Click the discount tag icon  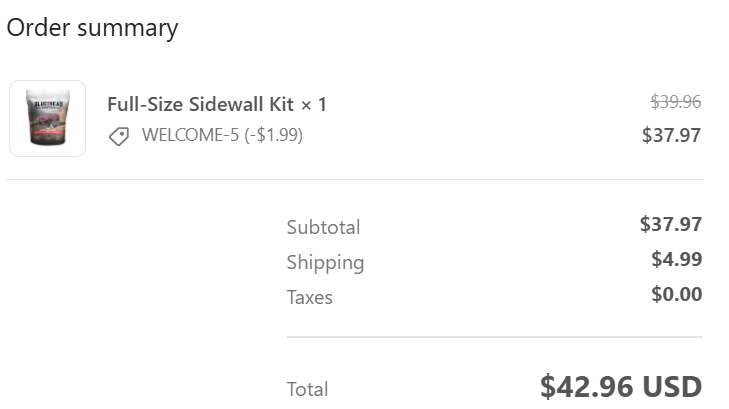[x=119, y=136]
